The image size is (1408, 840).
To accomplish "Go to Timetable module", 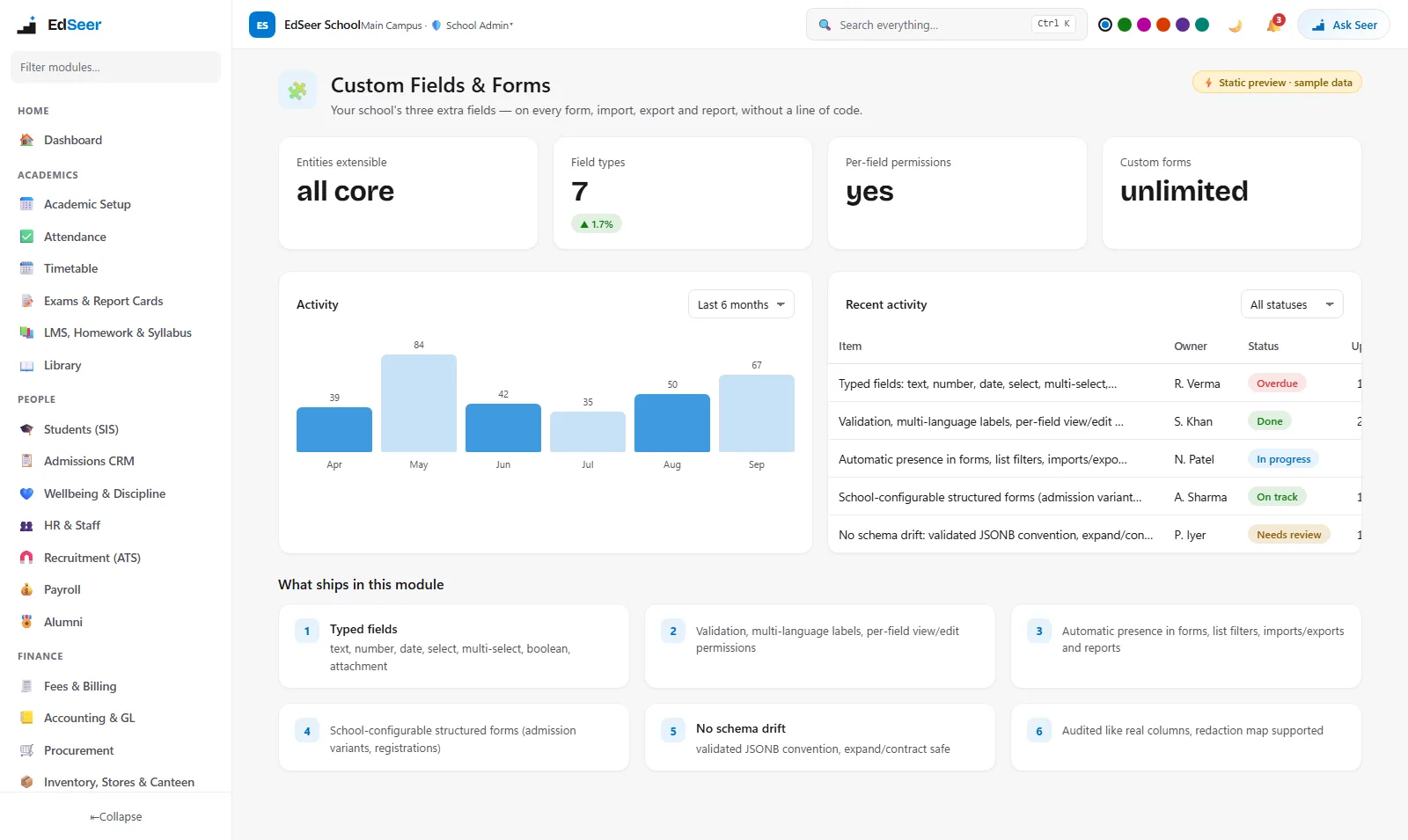I will pos(115,268).
